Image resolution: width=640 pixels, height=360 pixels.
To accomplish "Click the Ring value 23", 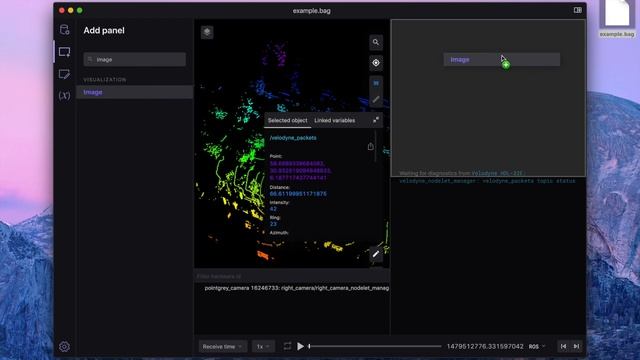I will pos(273,224).
